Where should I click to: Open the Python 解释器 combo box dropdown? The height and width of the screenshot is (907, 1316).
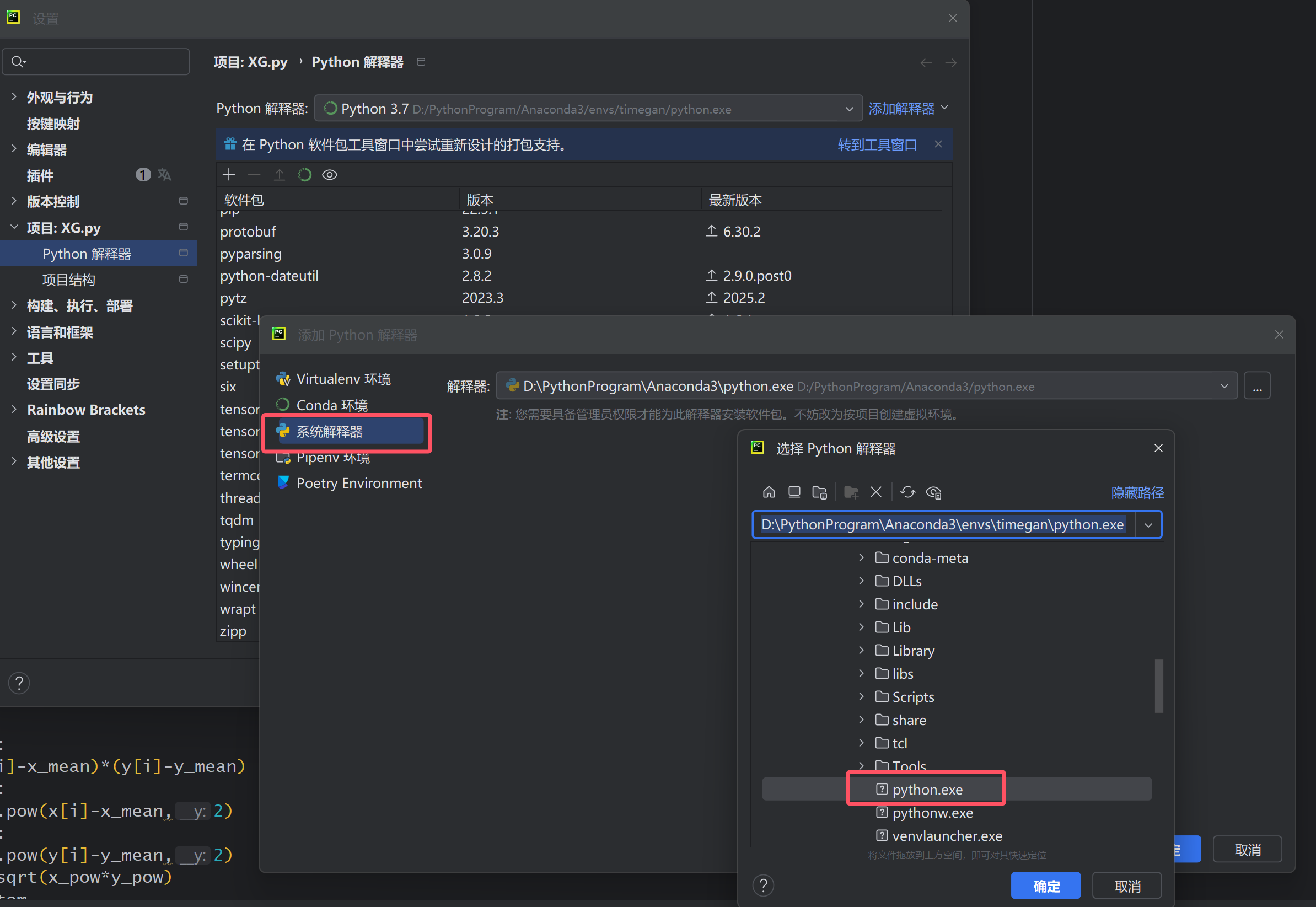[849, 109]
